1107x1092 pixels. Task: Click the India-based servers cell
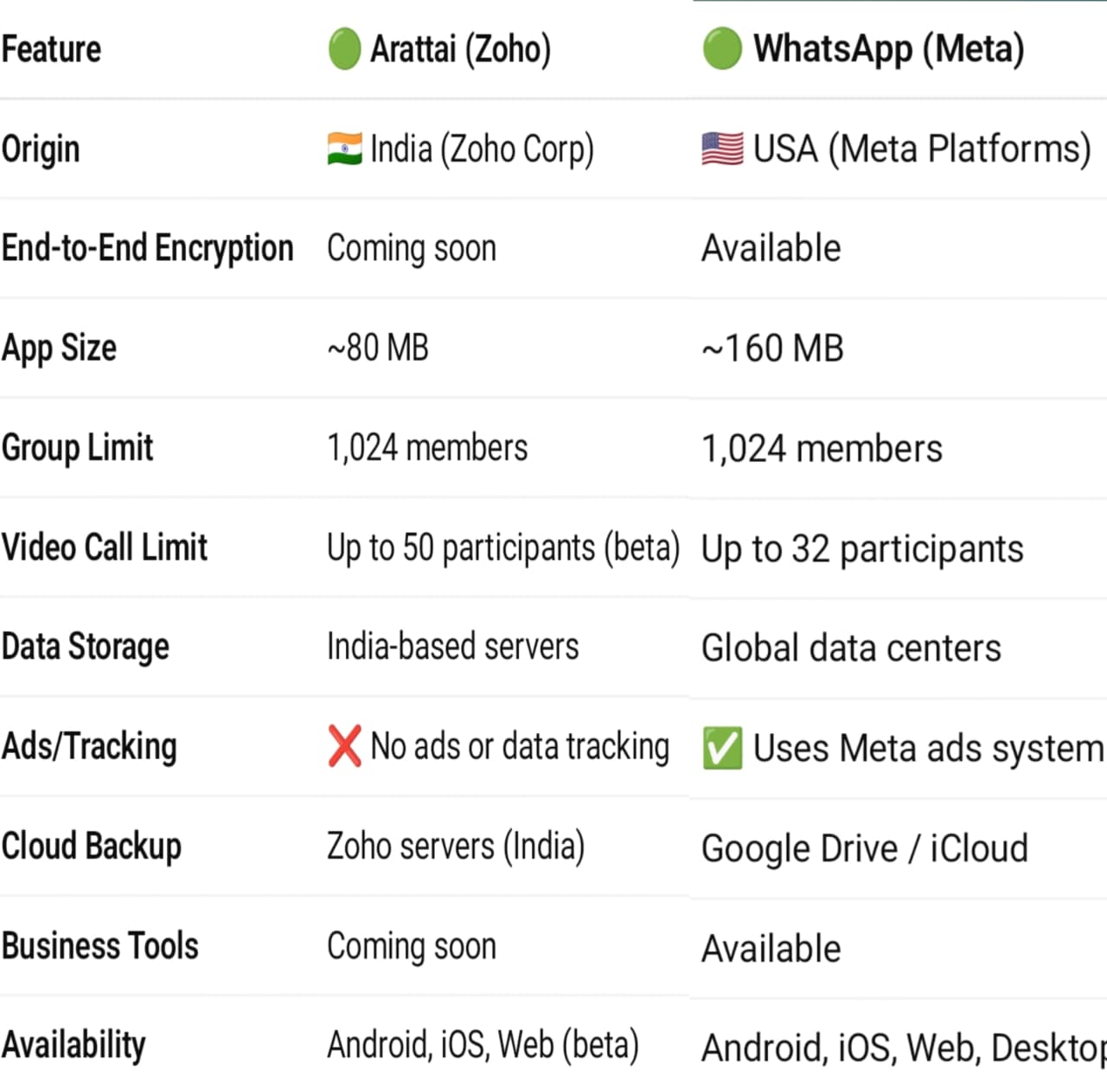(x=453, y=647)
